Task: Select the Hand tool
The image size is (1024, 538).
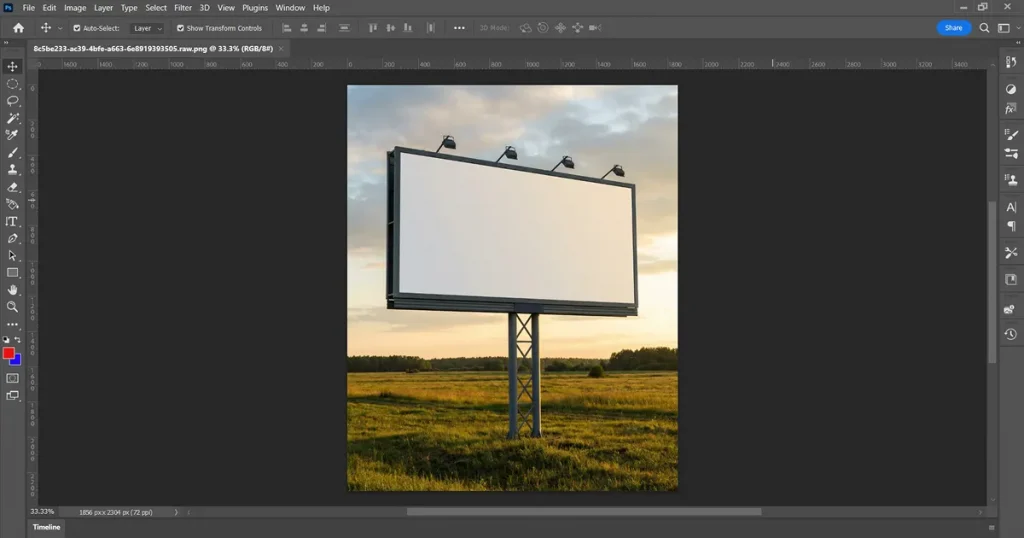Action: [x=12, y=290]
